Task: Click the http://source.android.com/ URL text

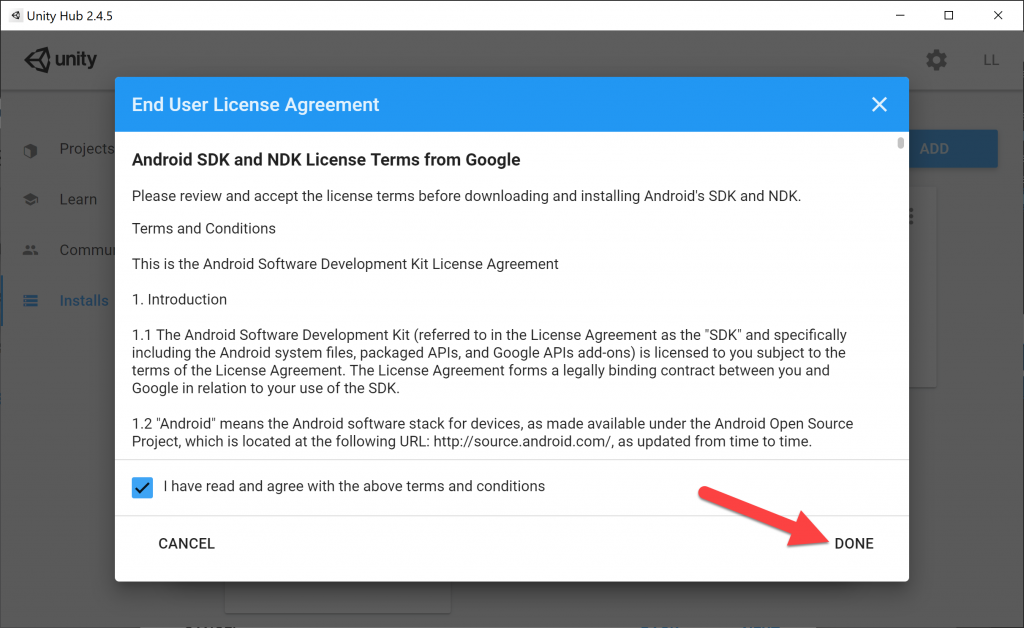Action: pyautogui.click(x=522, y=441)
